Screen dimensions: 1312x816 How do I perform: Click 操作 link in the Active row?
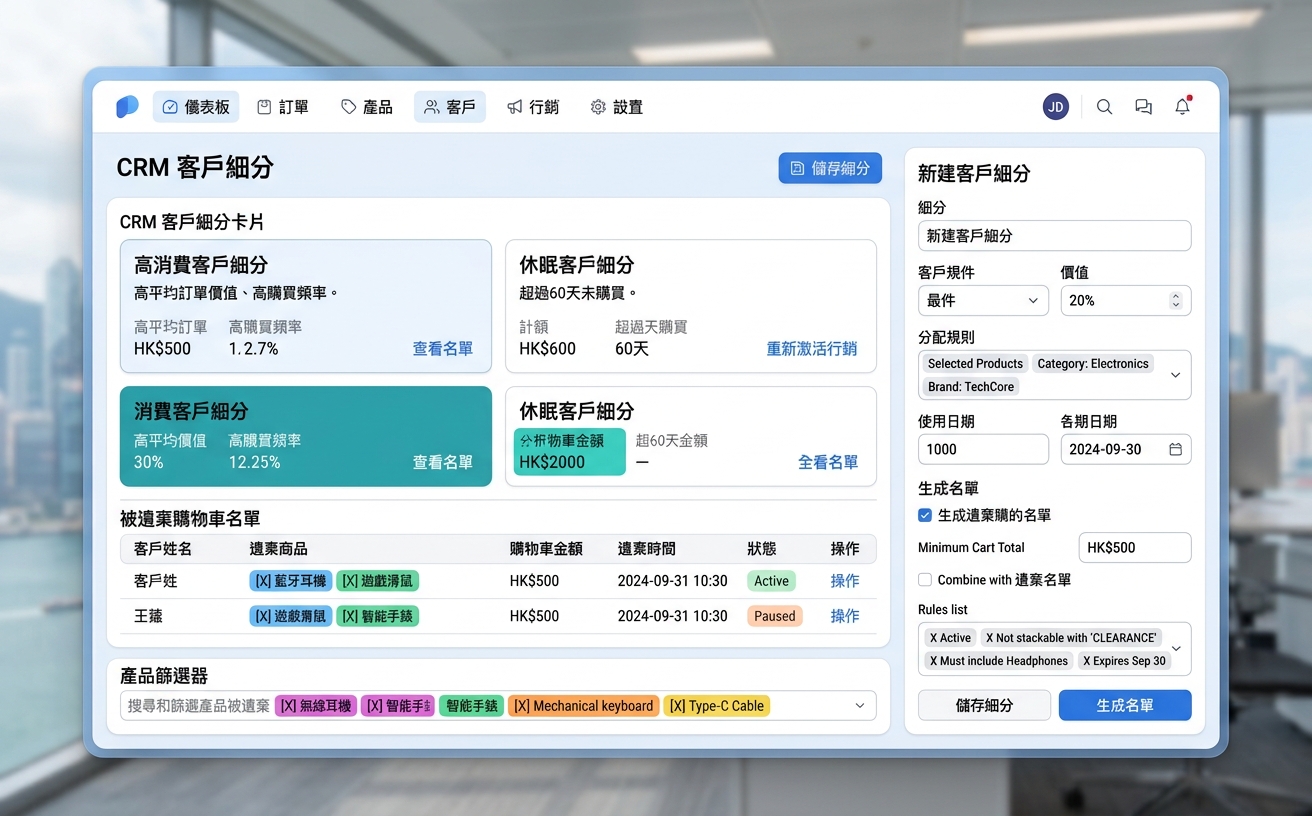click(845, 581)
